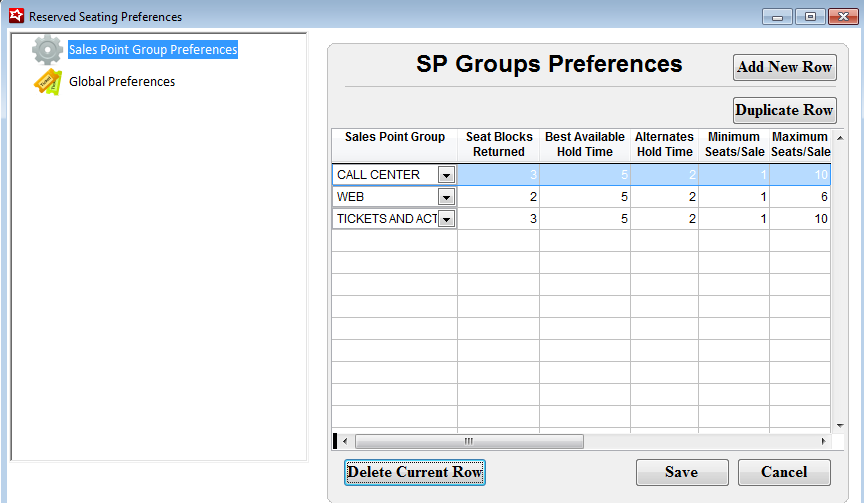This screenshot has width=864, height=503.
Task: Save the SP group preferences
Action: (x=681, y=472)
